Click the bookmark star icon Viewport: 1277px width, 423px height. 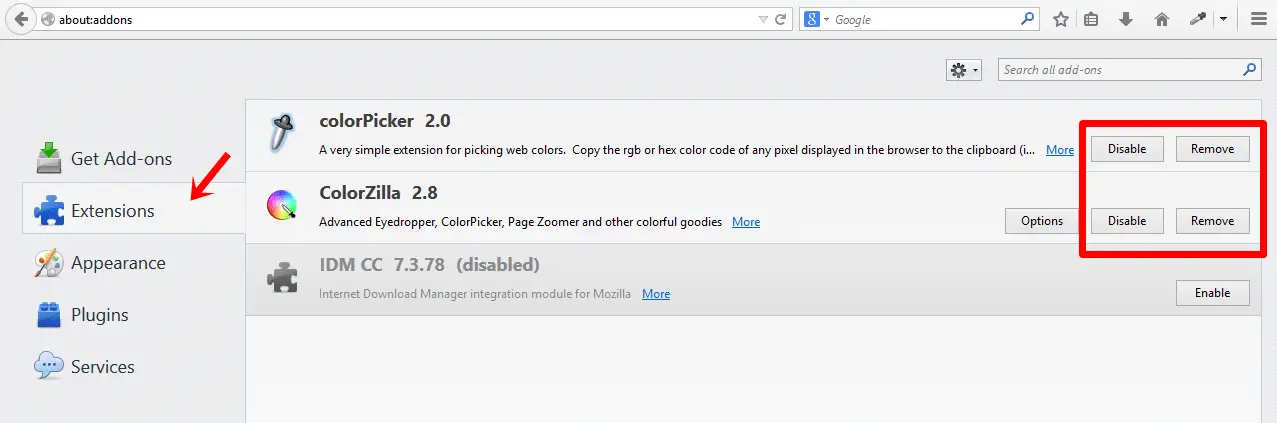pos(1061,19)
